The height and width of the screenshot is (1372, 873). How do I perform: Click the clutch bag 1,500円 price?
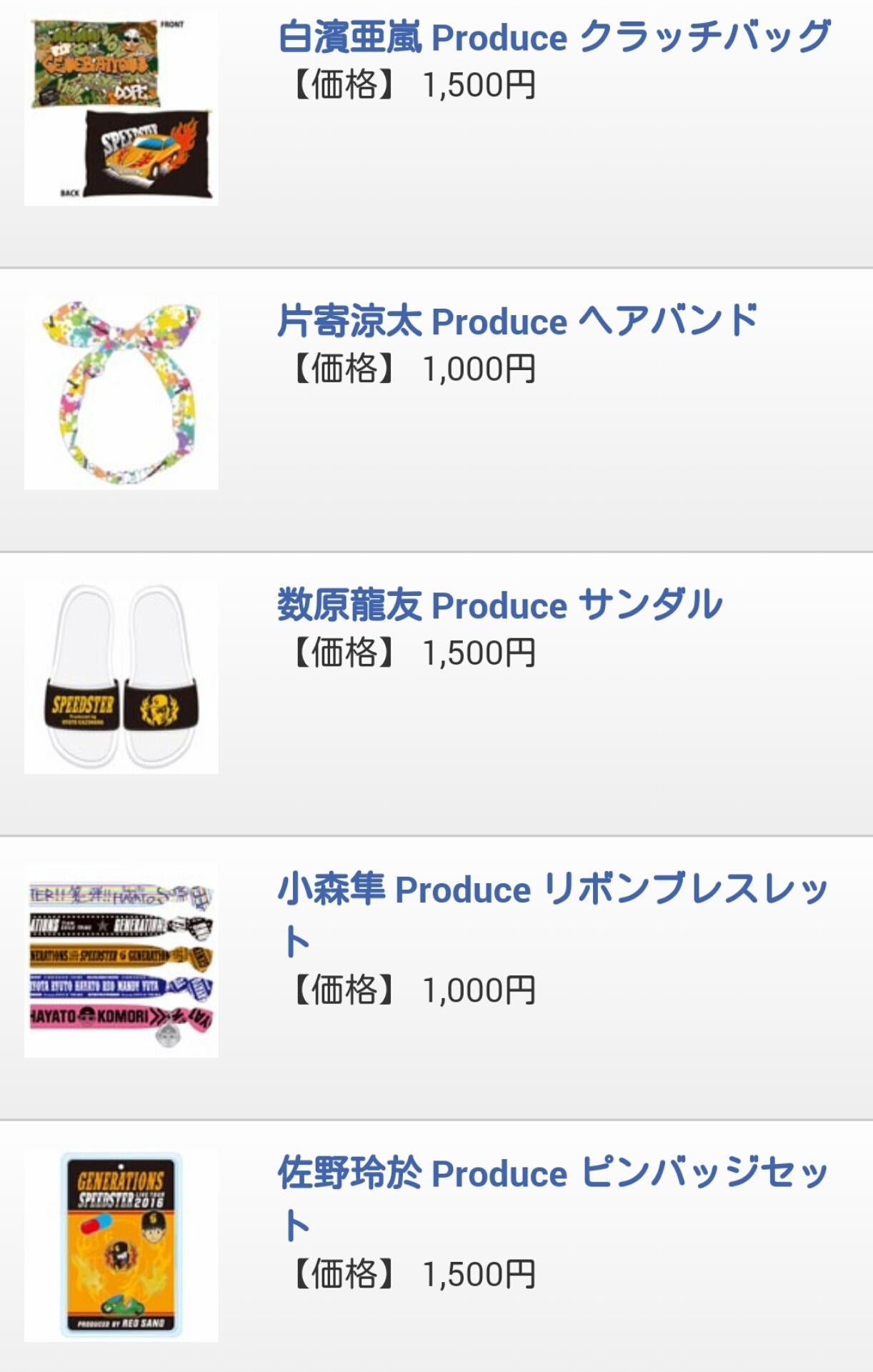point(479,85)
